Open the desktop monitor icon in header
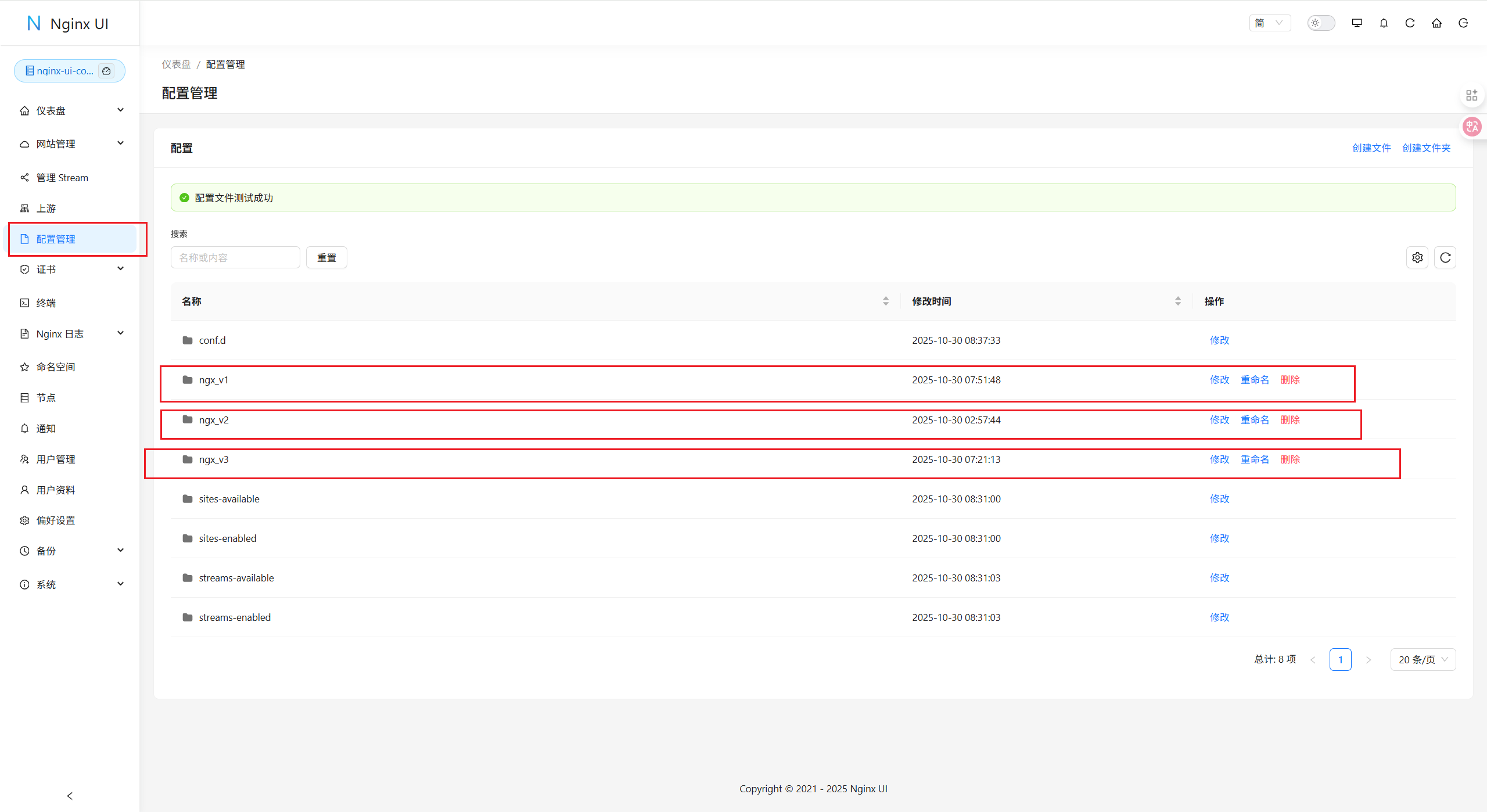 coord(1357,23)
